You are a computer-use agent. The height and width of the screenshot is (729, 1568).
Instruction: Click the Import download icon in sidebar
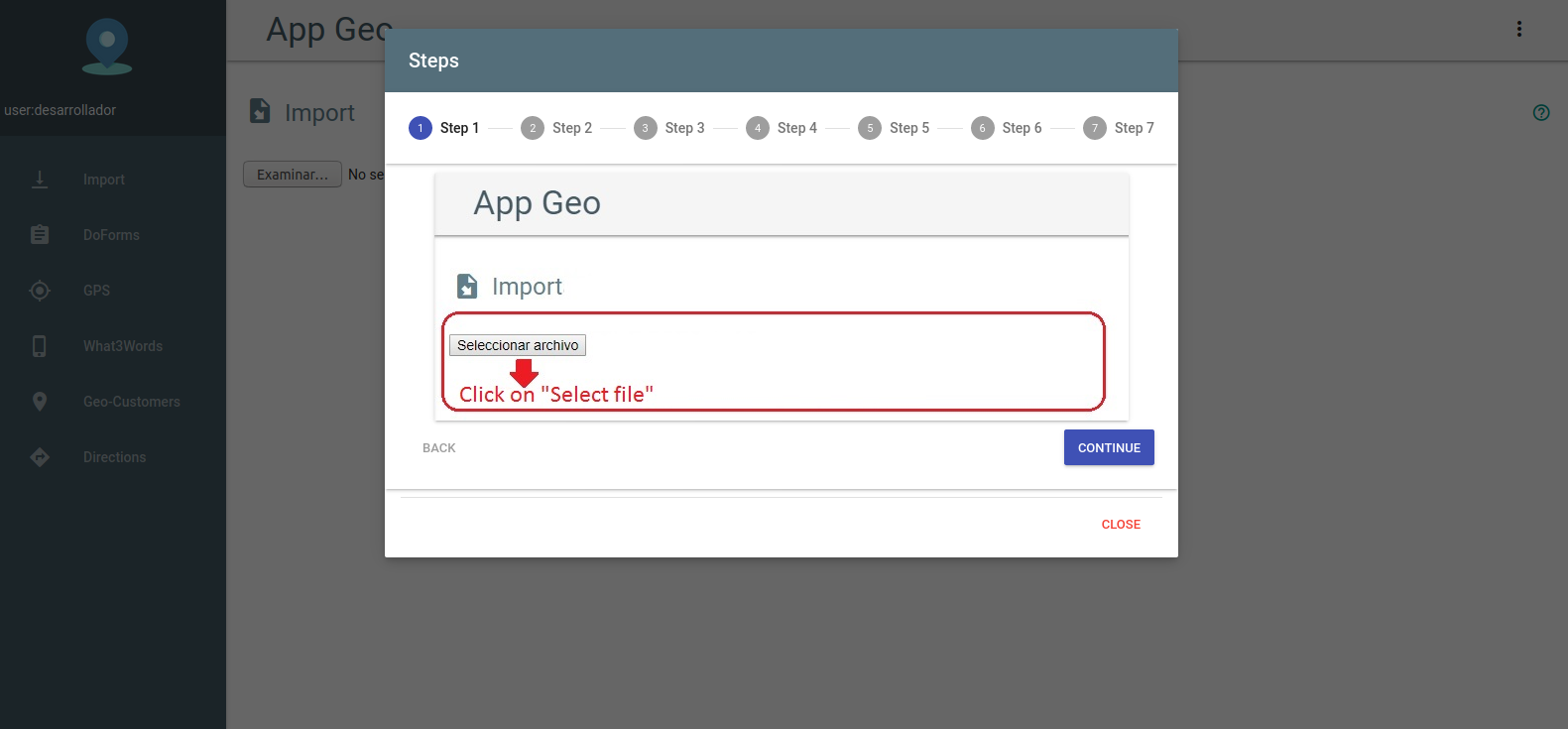(x=40, y=180)
